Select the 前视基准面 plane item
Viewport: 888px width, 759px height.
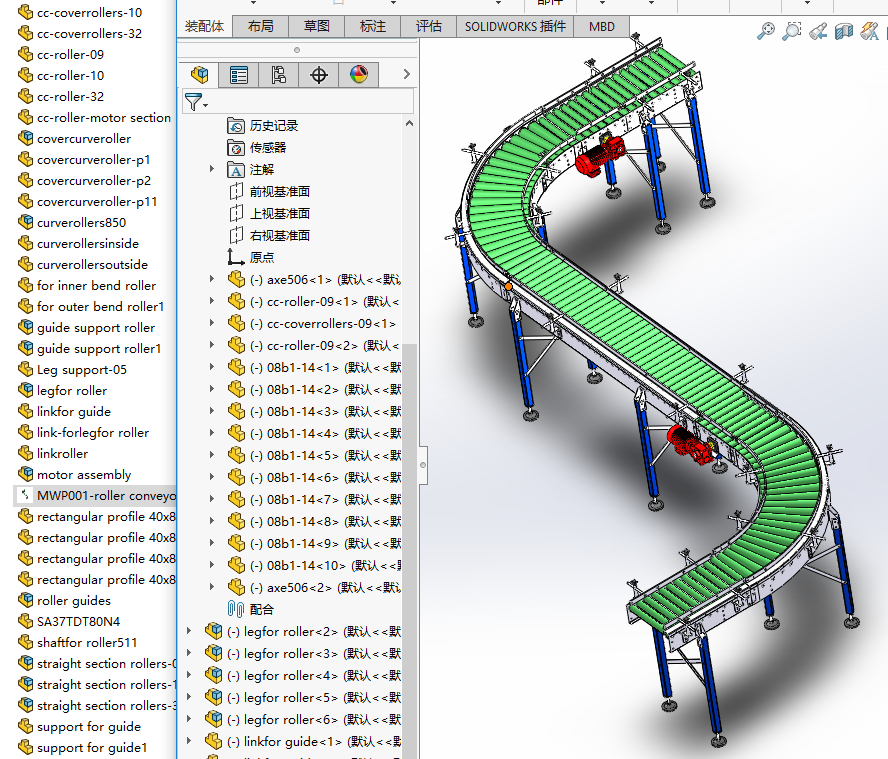tap(279, 192)
